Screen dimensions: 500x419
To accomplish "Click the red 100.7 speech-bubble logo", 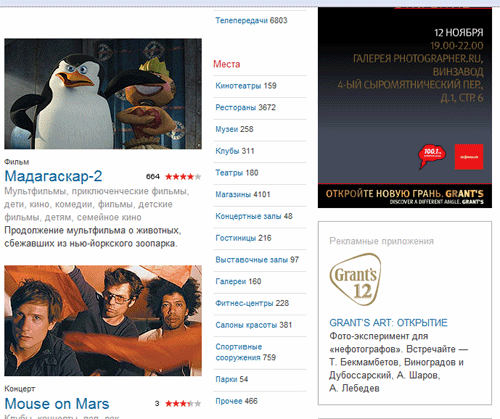I will [432, 156].
